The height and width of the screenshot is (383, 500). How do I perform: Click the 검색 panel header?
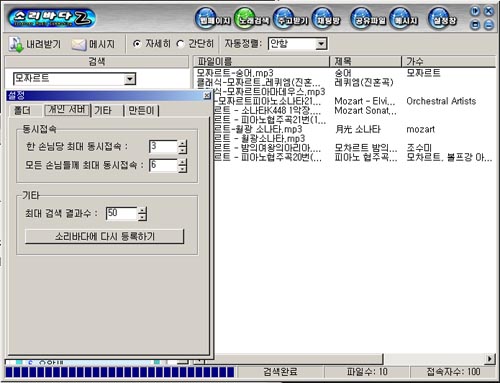coord(97,61)
